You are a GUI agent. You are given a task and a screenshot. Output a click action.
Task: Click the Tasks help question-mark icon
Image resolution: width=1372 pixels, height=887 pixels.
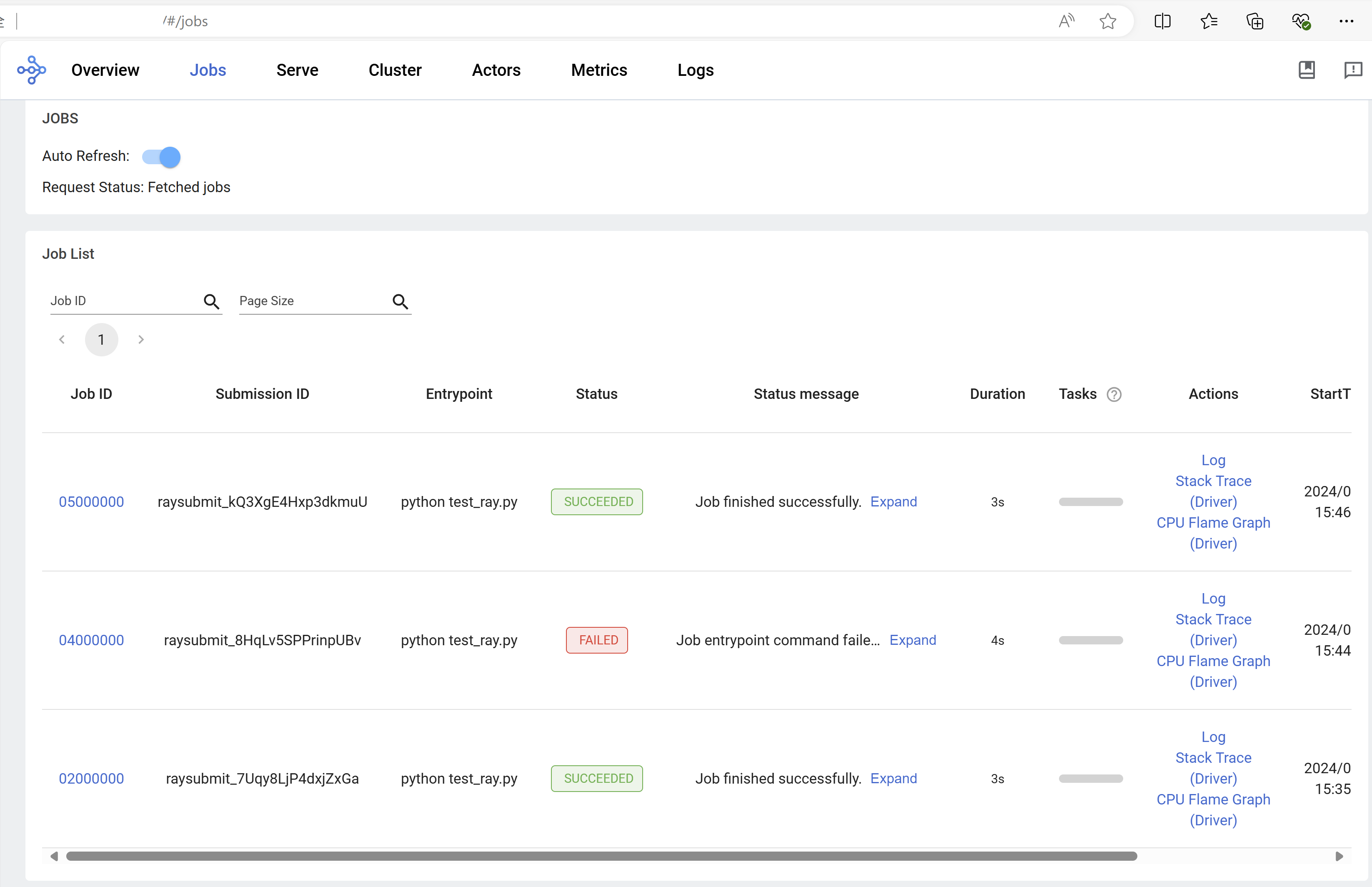pyautogui.click(x=1114, y=395)
